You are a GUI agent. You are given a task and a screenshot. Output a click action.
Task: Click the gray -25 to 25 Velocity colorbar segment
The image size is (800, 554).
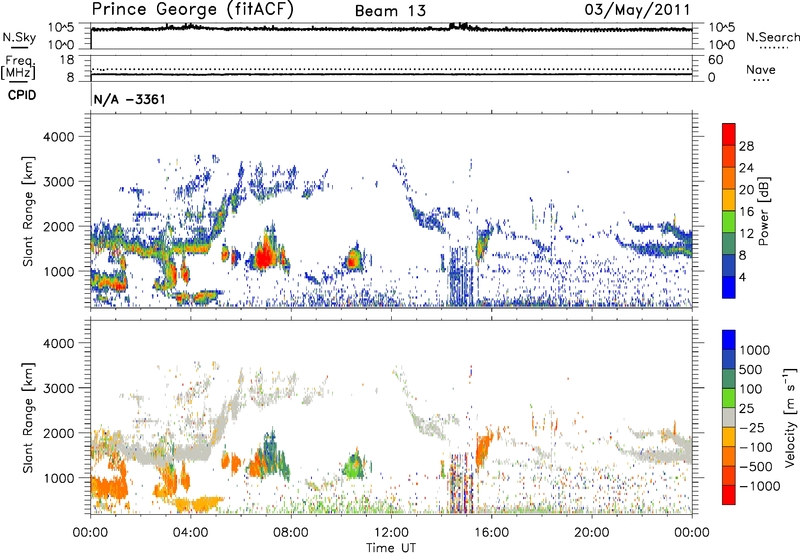(729, 417)
